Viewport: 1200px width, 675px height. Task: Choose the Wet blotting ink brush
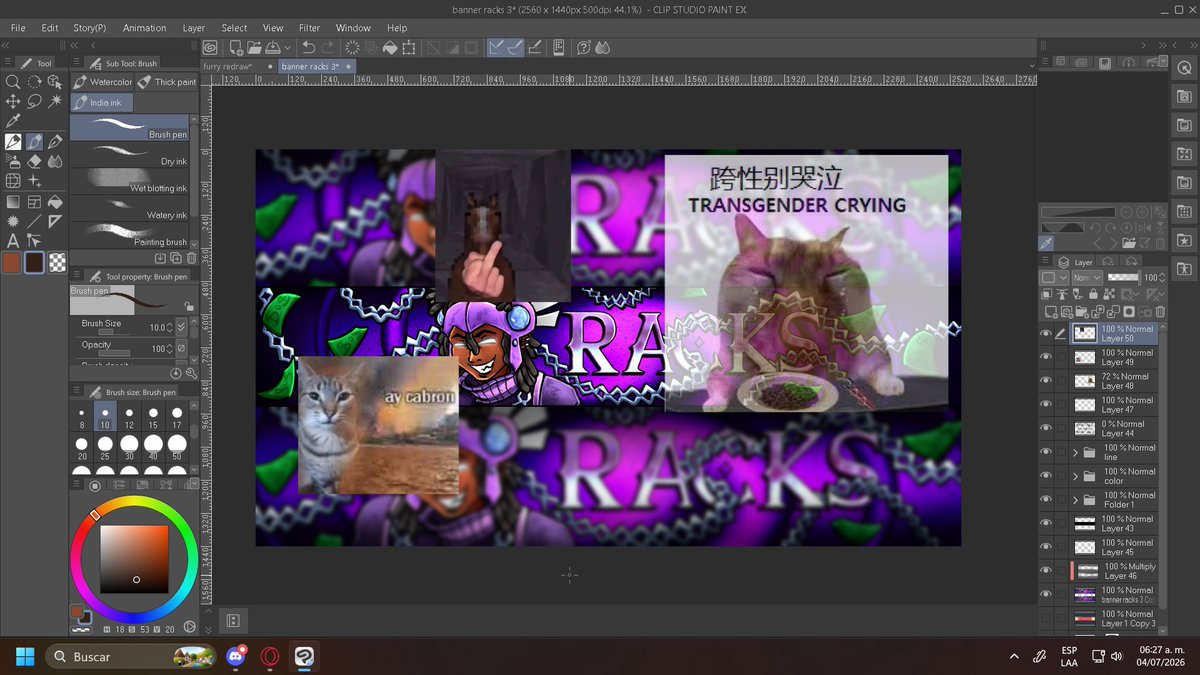[129, 182]
